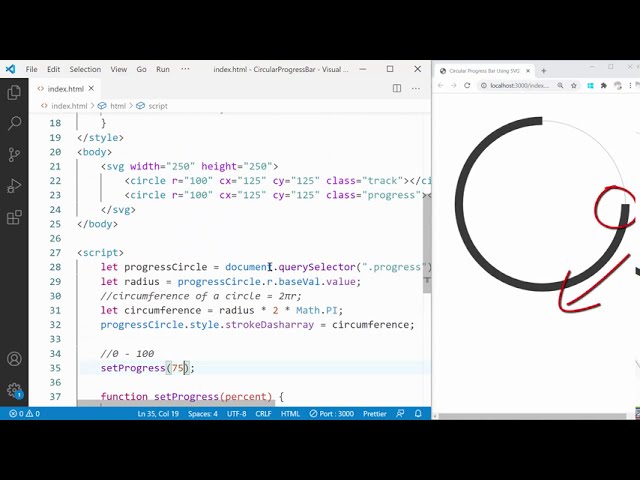Click the site info icon in address bar
640x480 pixels.
pyautogui.click(x=484, y=85)
